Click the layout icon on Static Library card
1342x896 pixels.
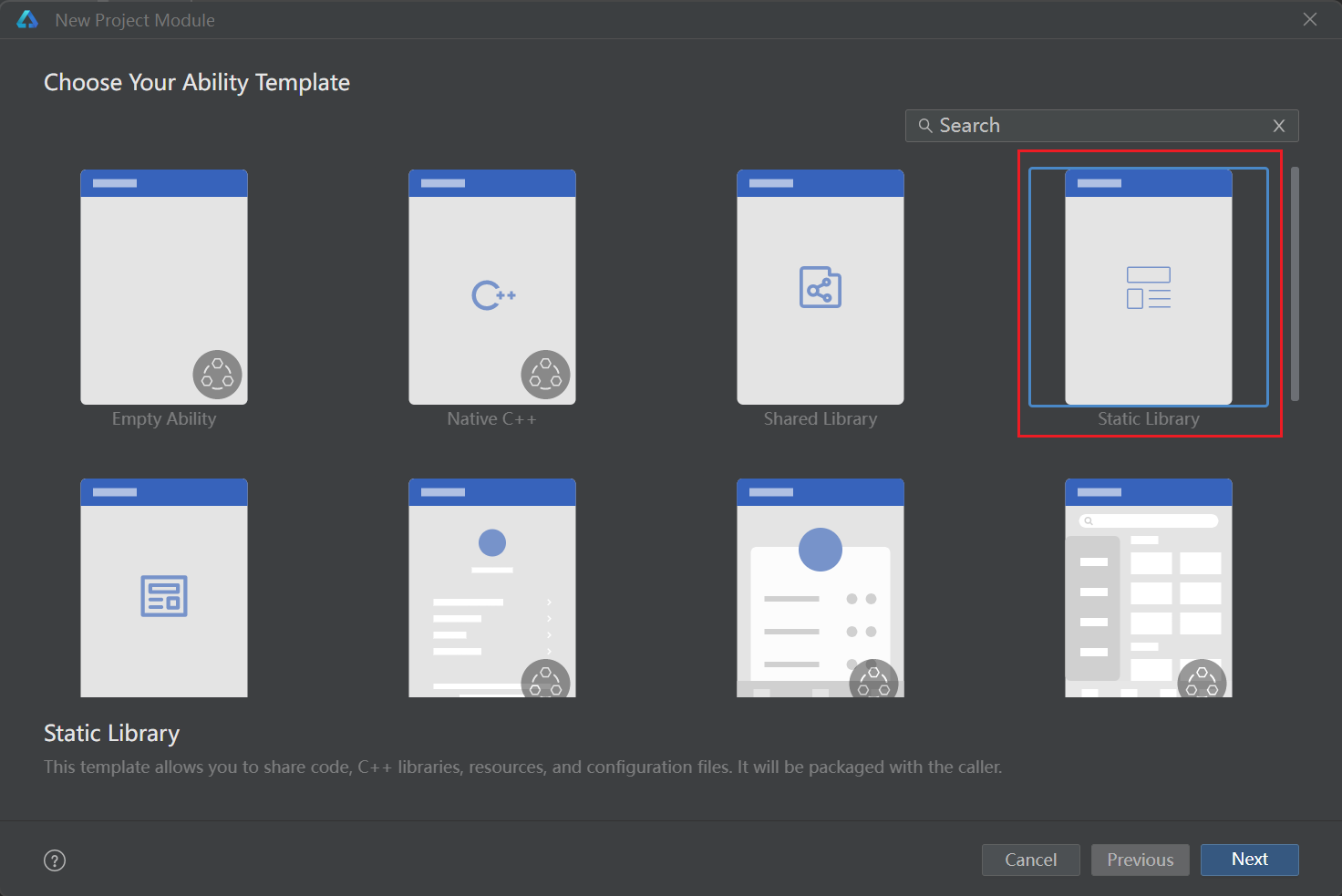click(x=1149, y=287)
